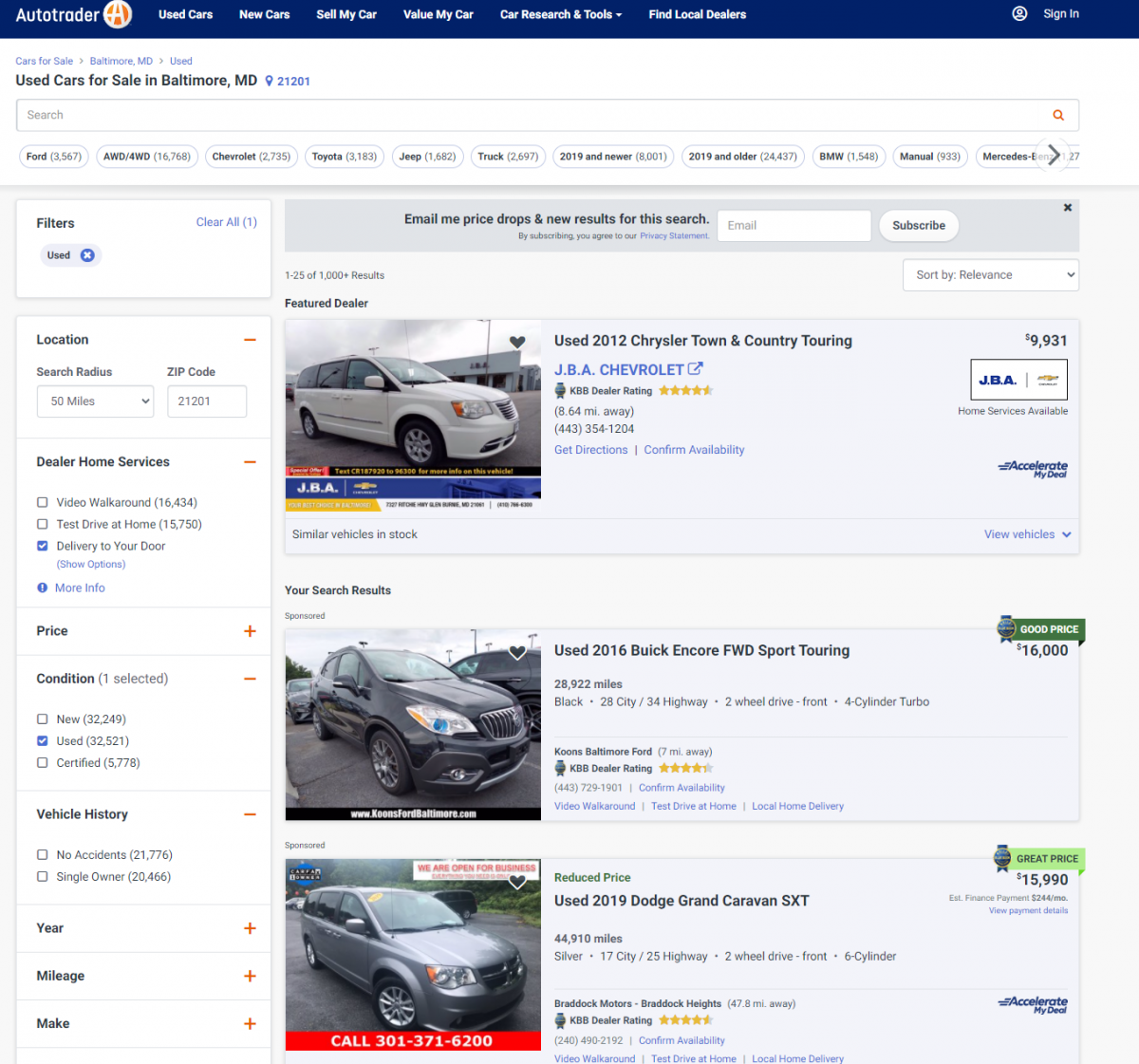The width and height of the screenshot is (1139, 1064).
Task: Uncheck Delivery to Your Door
Action: tap(42, 546)
